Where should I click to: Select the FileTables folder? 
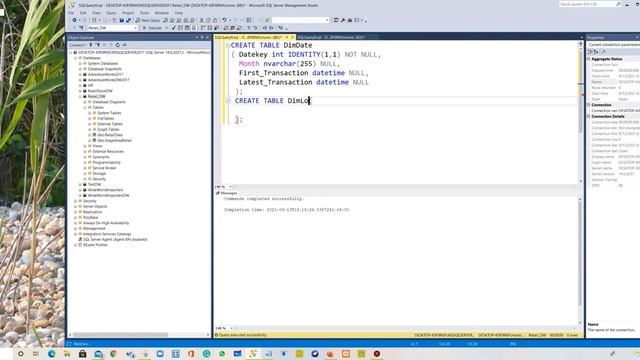106,118
